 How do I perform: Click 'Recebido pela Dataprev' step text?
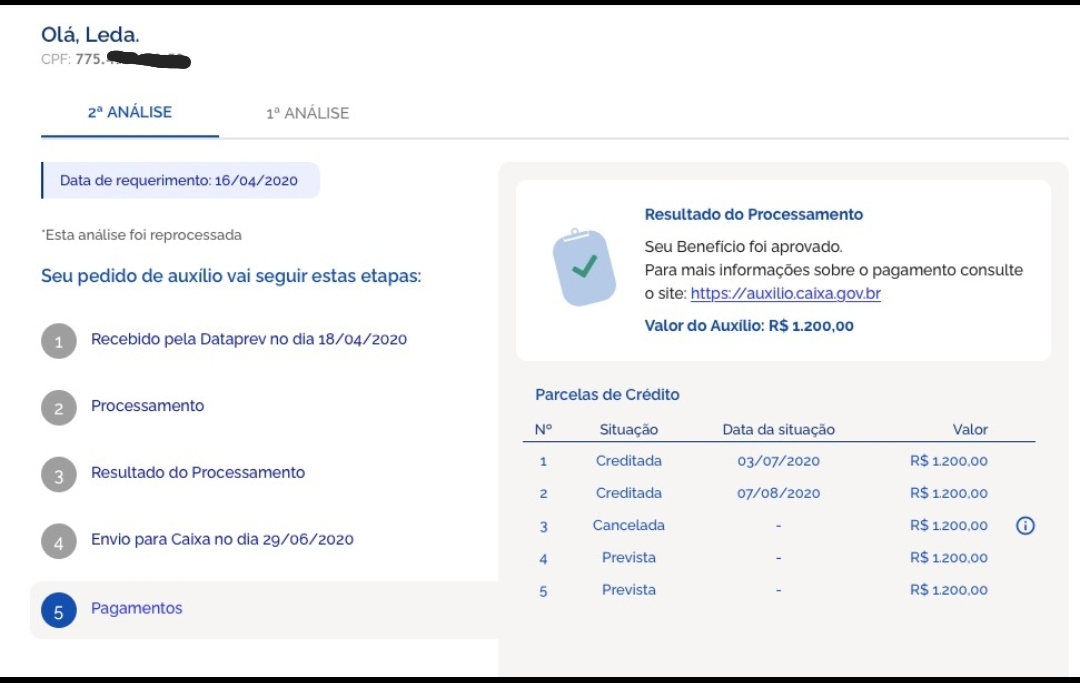tap(249, 339)
